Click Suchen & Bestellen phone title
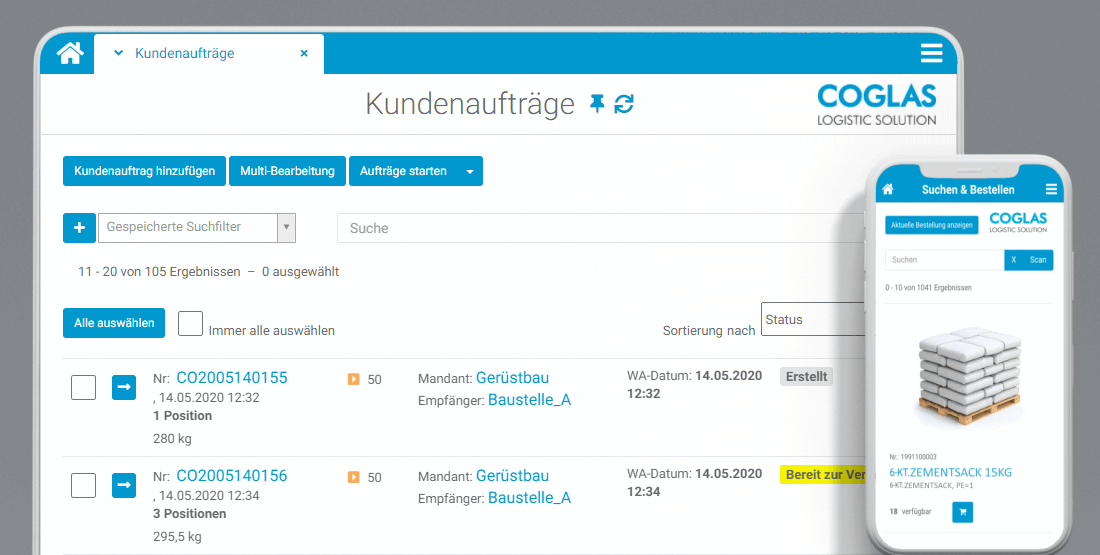This screenshot has width=1100, height=555. click(x=968, y=189)
